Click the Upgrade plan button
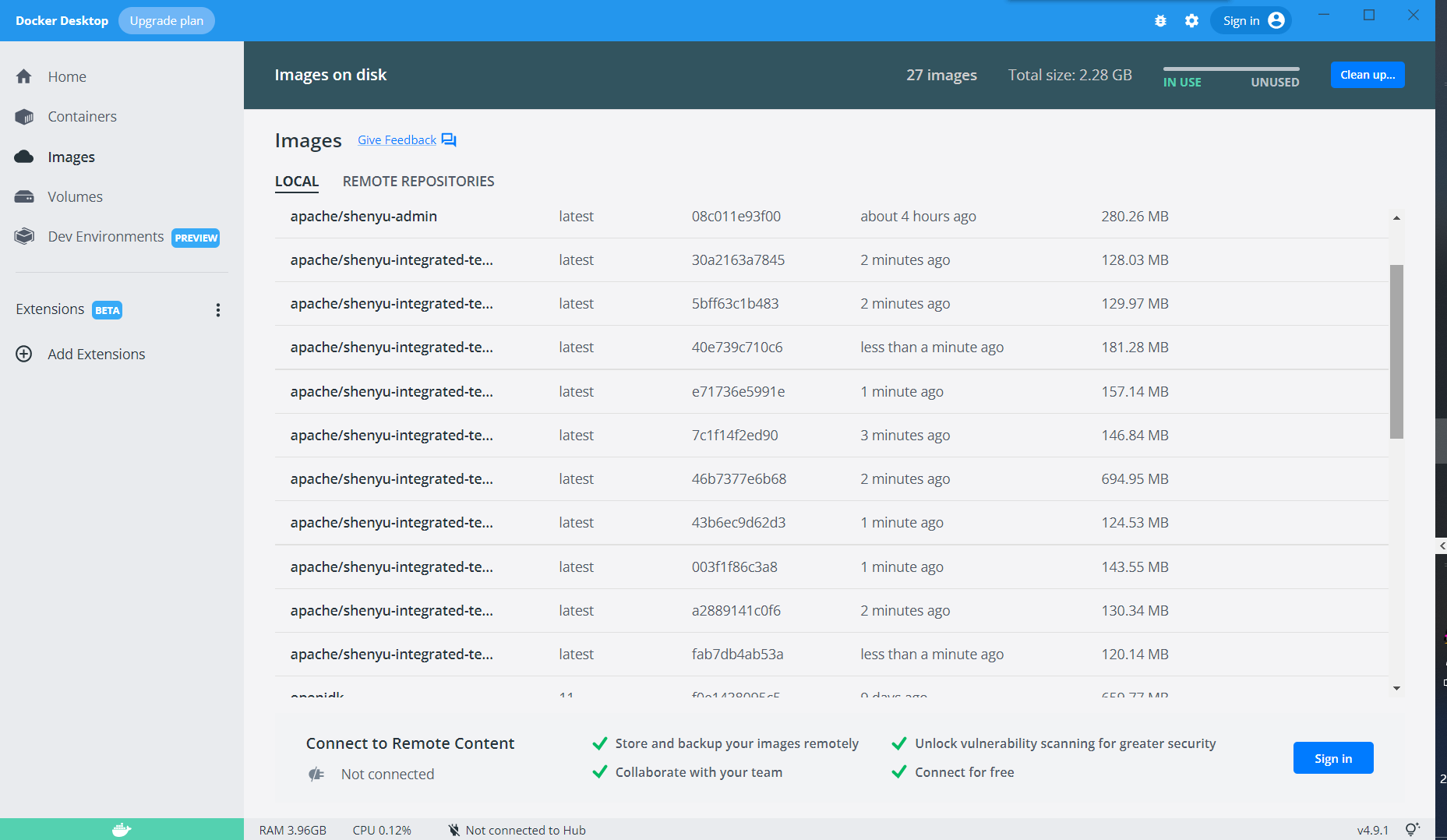 coord(167,20)
